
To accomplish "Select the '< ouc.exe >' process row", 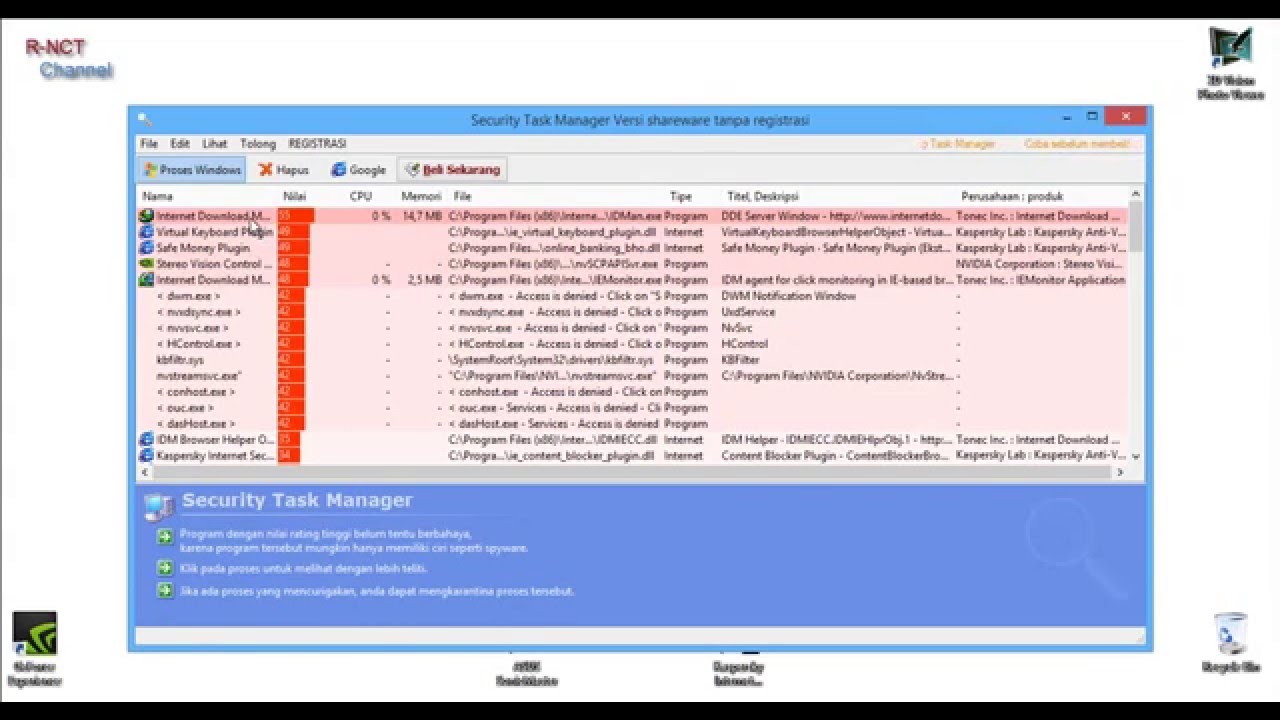I will [x=632, y=408].
